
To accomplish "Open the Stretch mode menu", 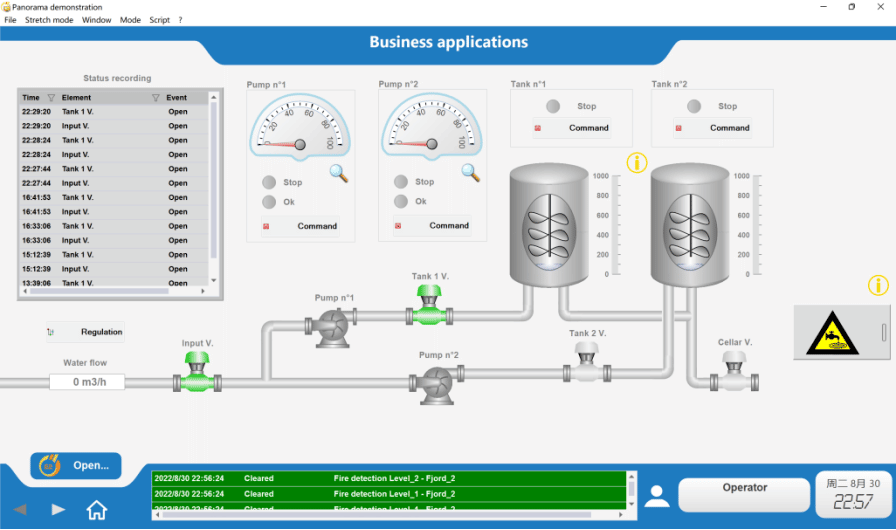I will [49, 20].
